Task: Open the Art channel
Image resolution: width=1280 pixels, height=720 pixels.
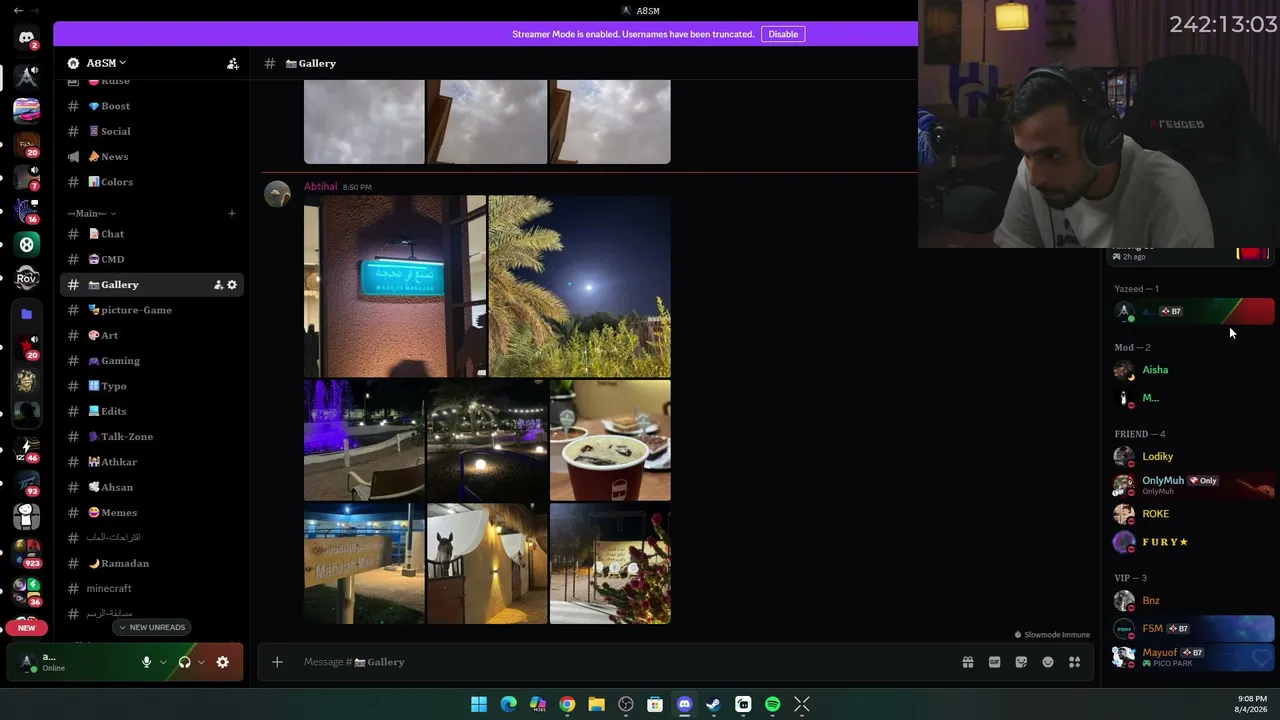Action: tap(152, 335)
